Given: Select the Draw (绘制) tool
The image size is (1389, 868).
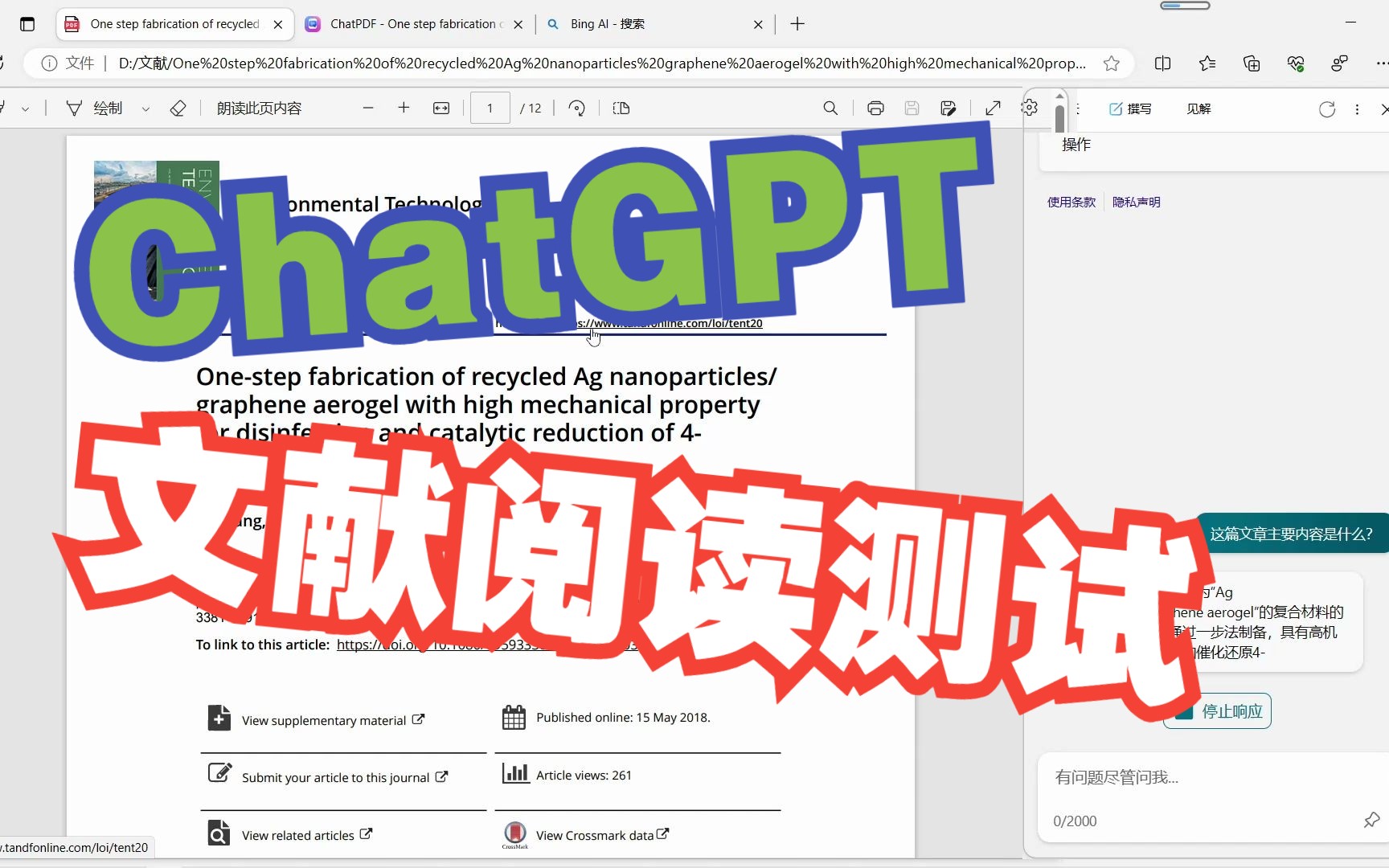Looking at the screenshot, I should 94,108.
